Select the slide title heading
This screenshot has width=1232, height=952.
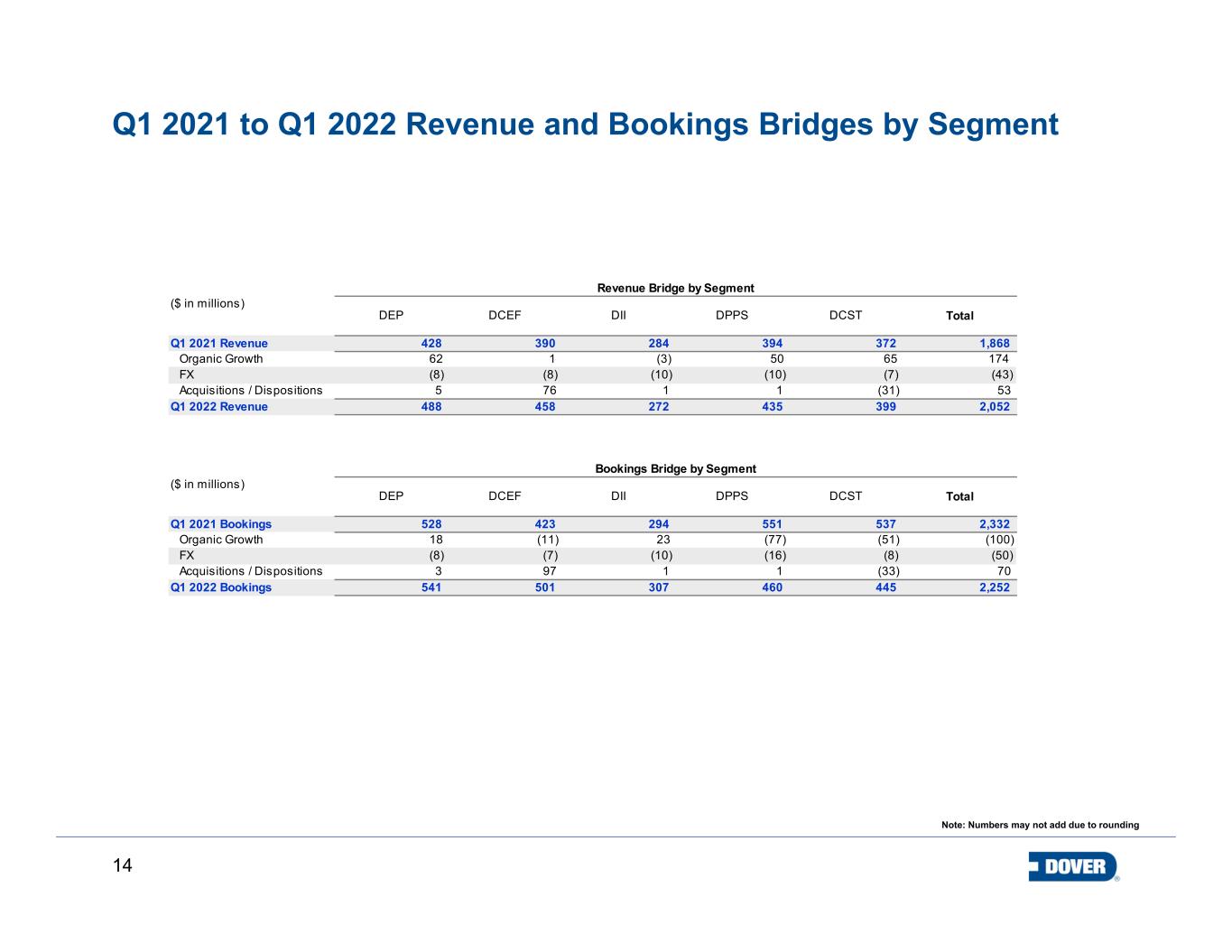585,124
